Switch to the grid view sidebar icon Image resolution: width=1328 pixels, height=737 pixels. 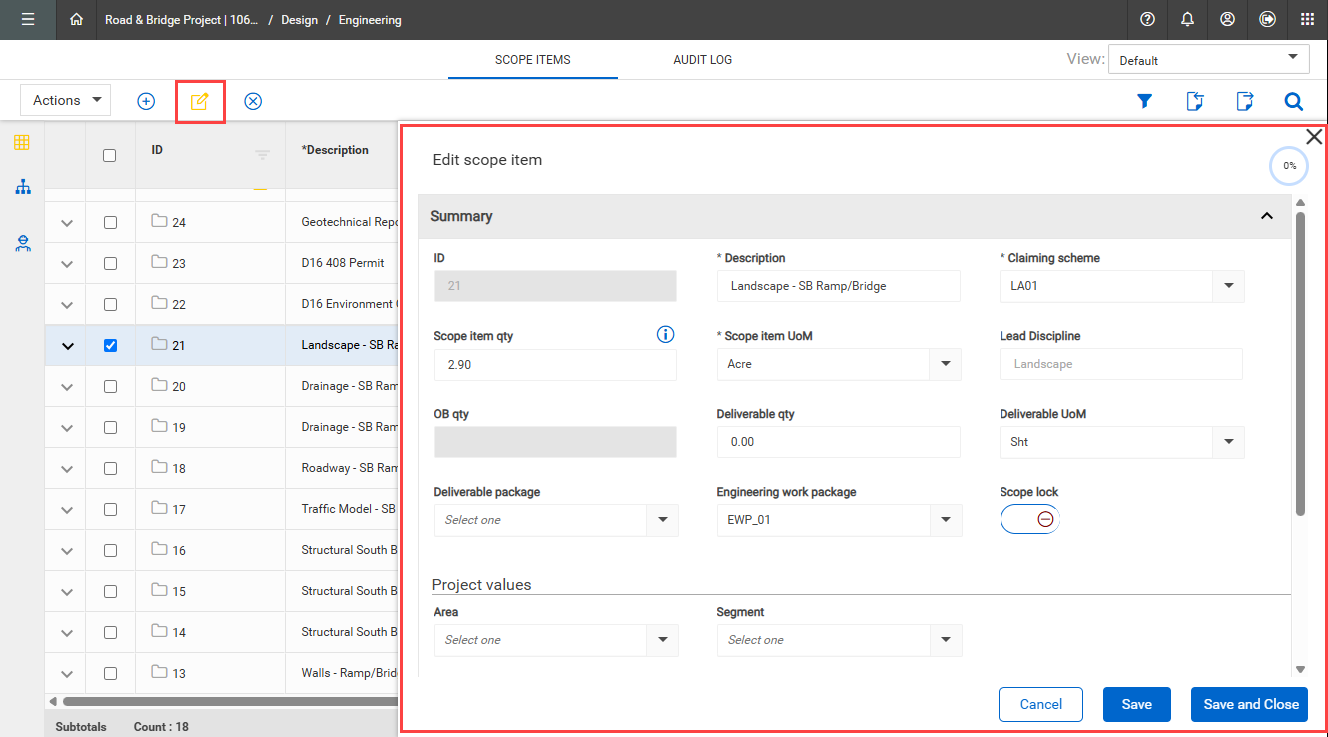point(22,142)
